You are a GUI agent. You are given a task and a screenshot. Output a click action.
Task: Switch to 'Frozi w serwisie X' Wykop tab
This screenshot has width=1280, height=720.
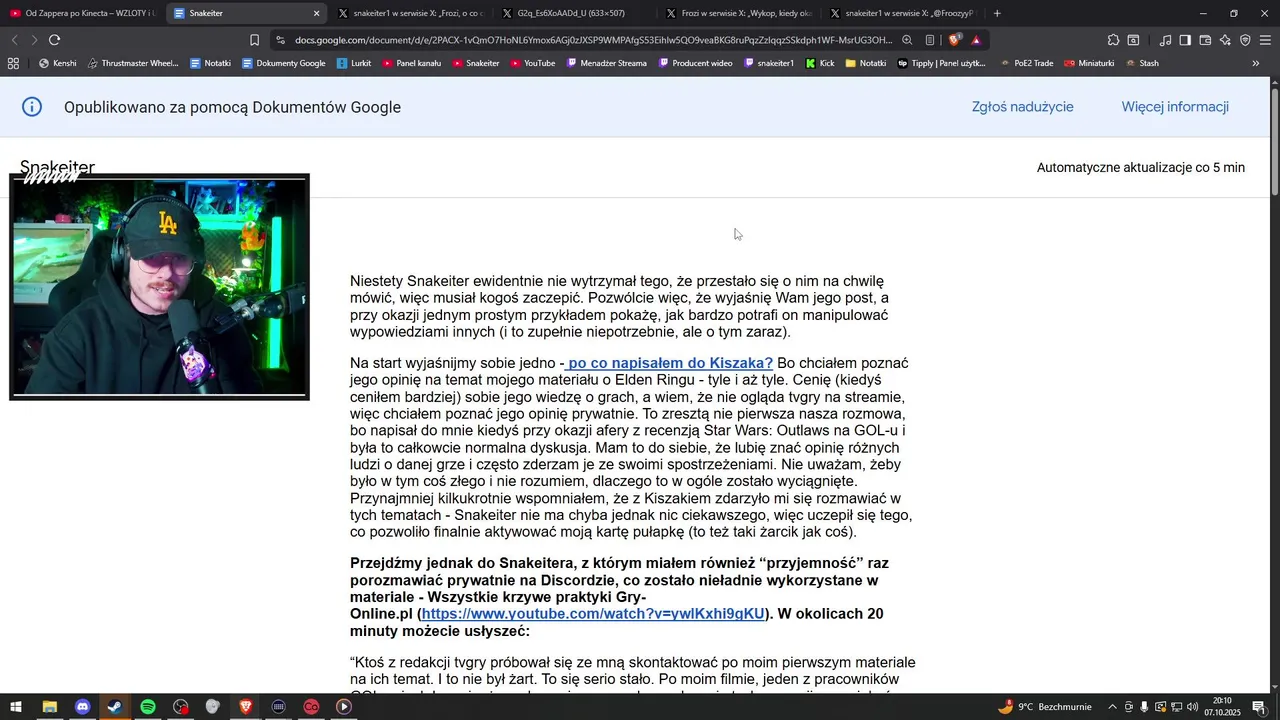(738, 13)
